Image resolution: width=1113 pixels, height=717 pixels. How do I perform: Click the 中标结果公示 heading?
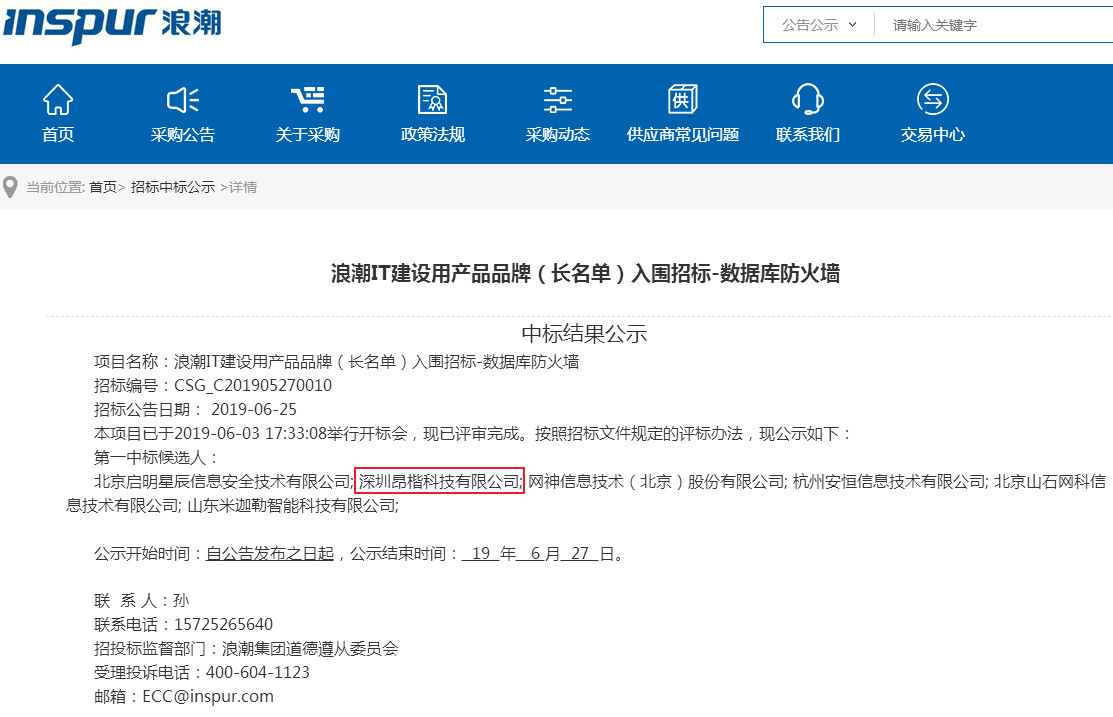(584, 334)
